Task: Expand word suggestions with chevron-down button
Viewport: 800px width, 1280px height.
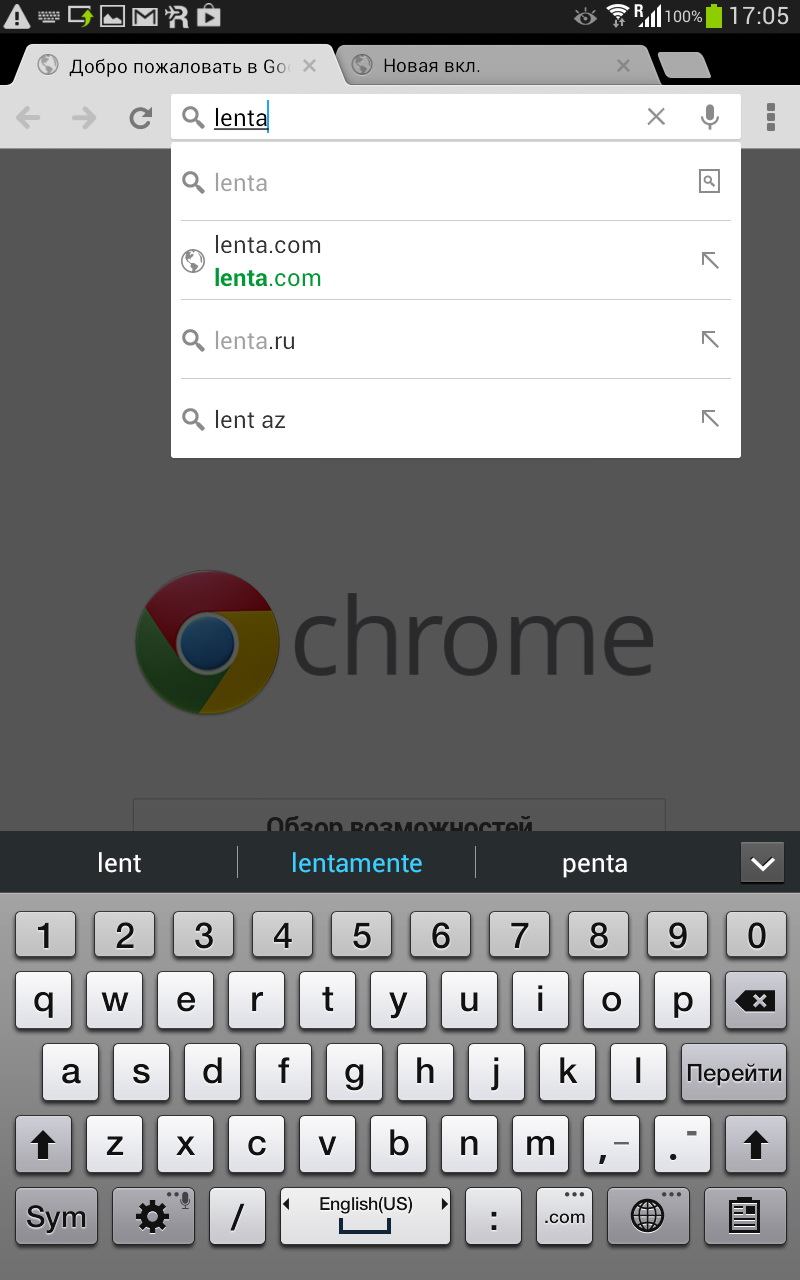Action: 762,863
